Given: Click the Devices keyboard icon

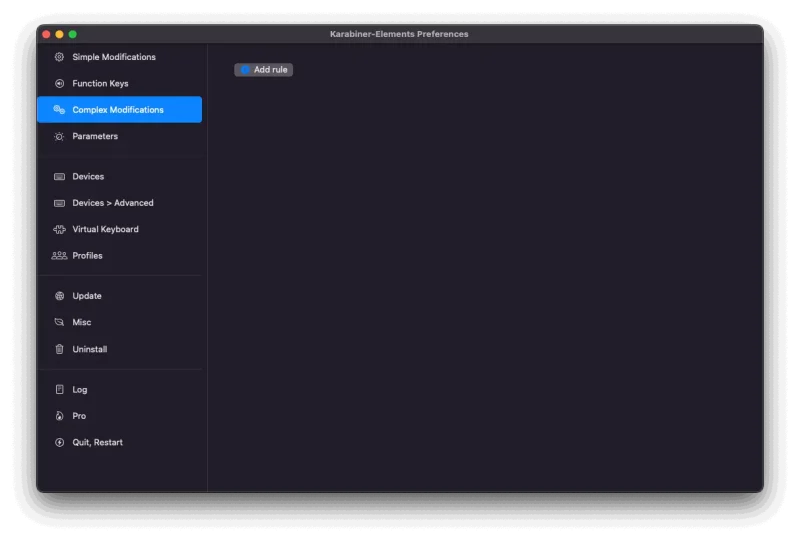Looking at the screenshot, I should 59,177.
